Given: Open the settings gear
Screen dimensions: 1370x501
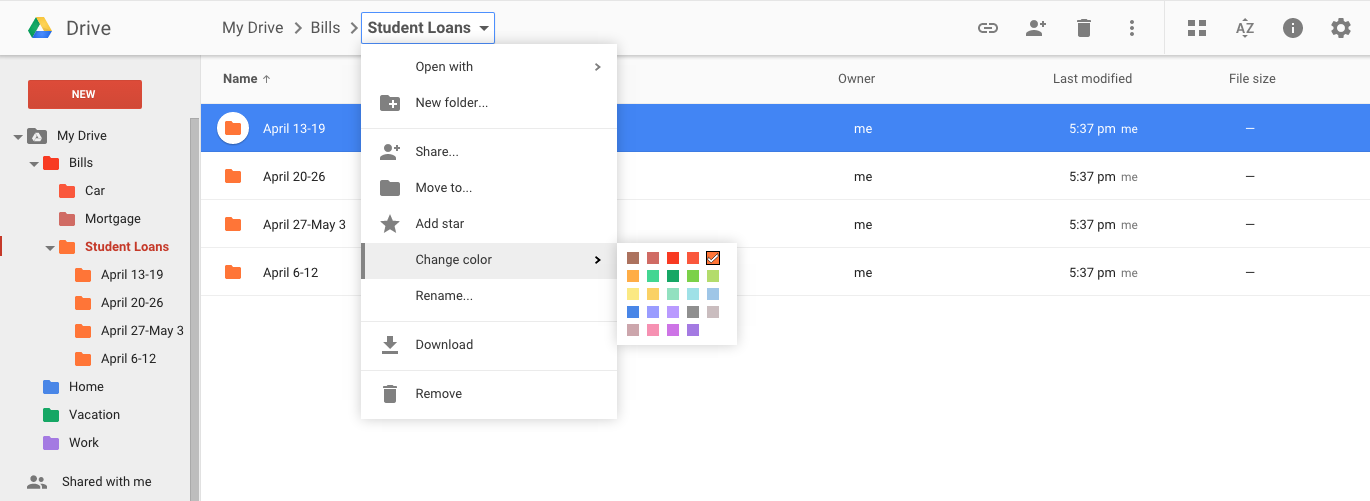Looking at the screenshot, I should click(1341, 28).
